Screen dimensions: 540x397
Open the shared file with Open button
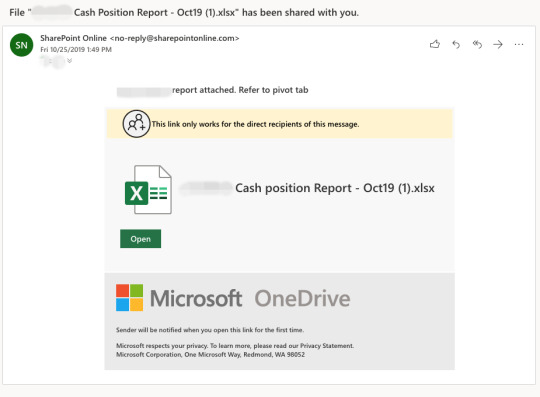click(x=141, y=239)
